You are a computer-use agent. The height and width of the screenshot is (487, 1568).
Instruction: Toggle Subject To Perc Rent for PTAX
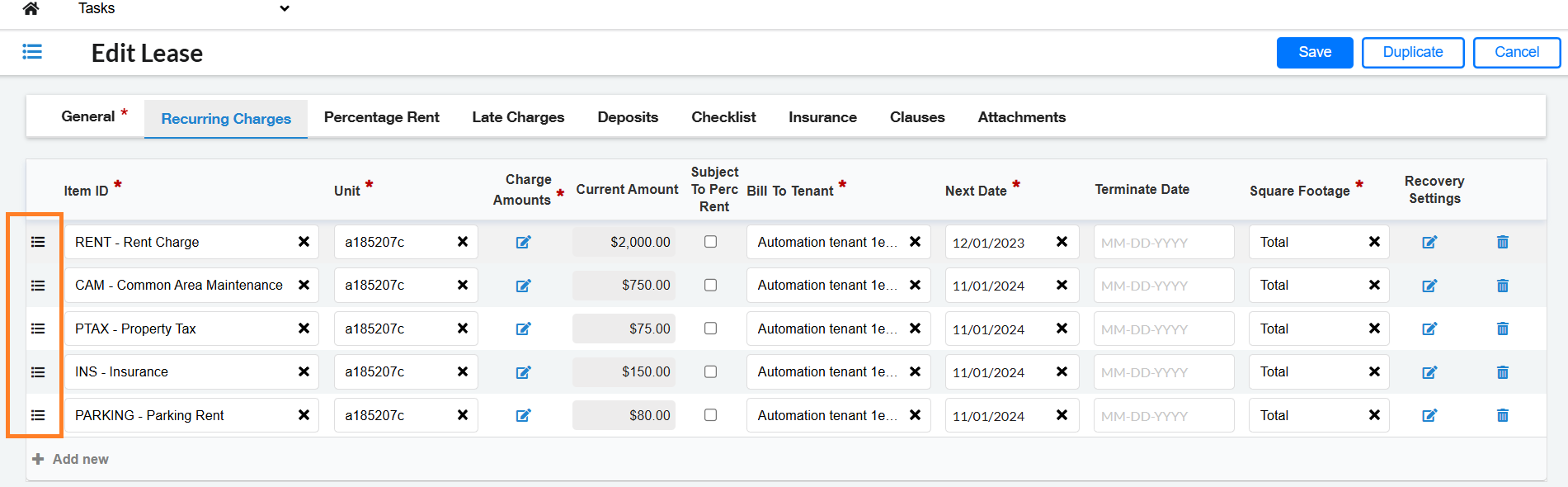[710, 329]
